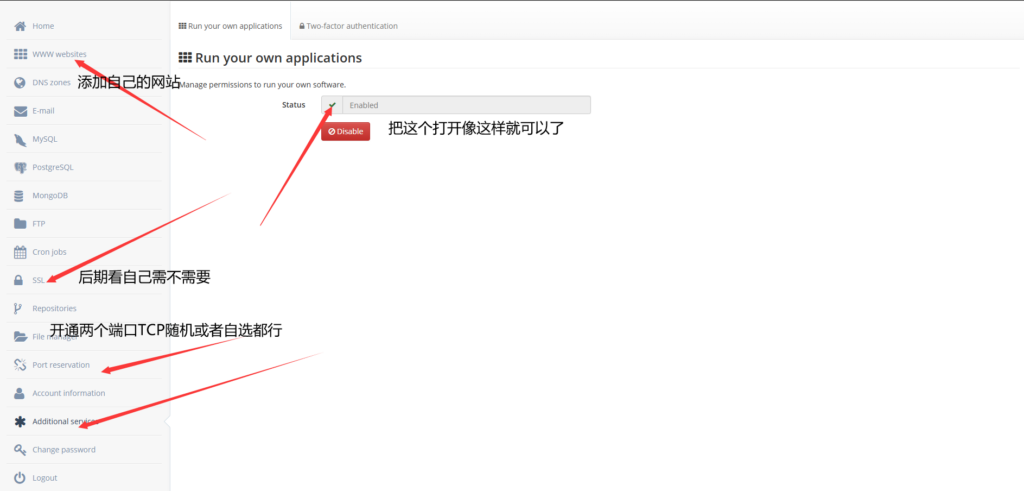Click the green checkmark beside Status field

[x=332, y=105]
